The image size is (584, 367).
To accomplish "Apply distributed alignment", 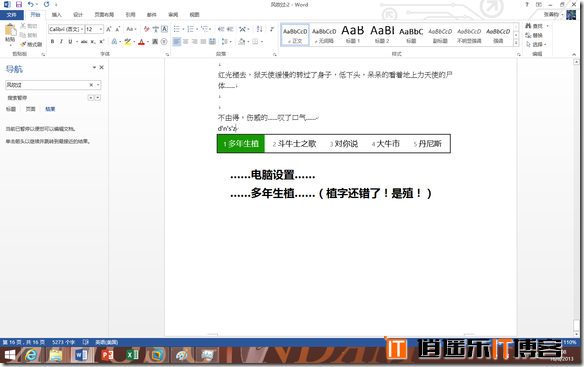I will click(x=212, y=42).
